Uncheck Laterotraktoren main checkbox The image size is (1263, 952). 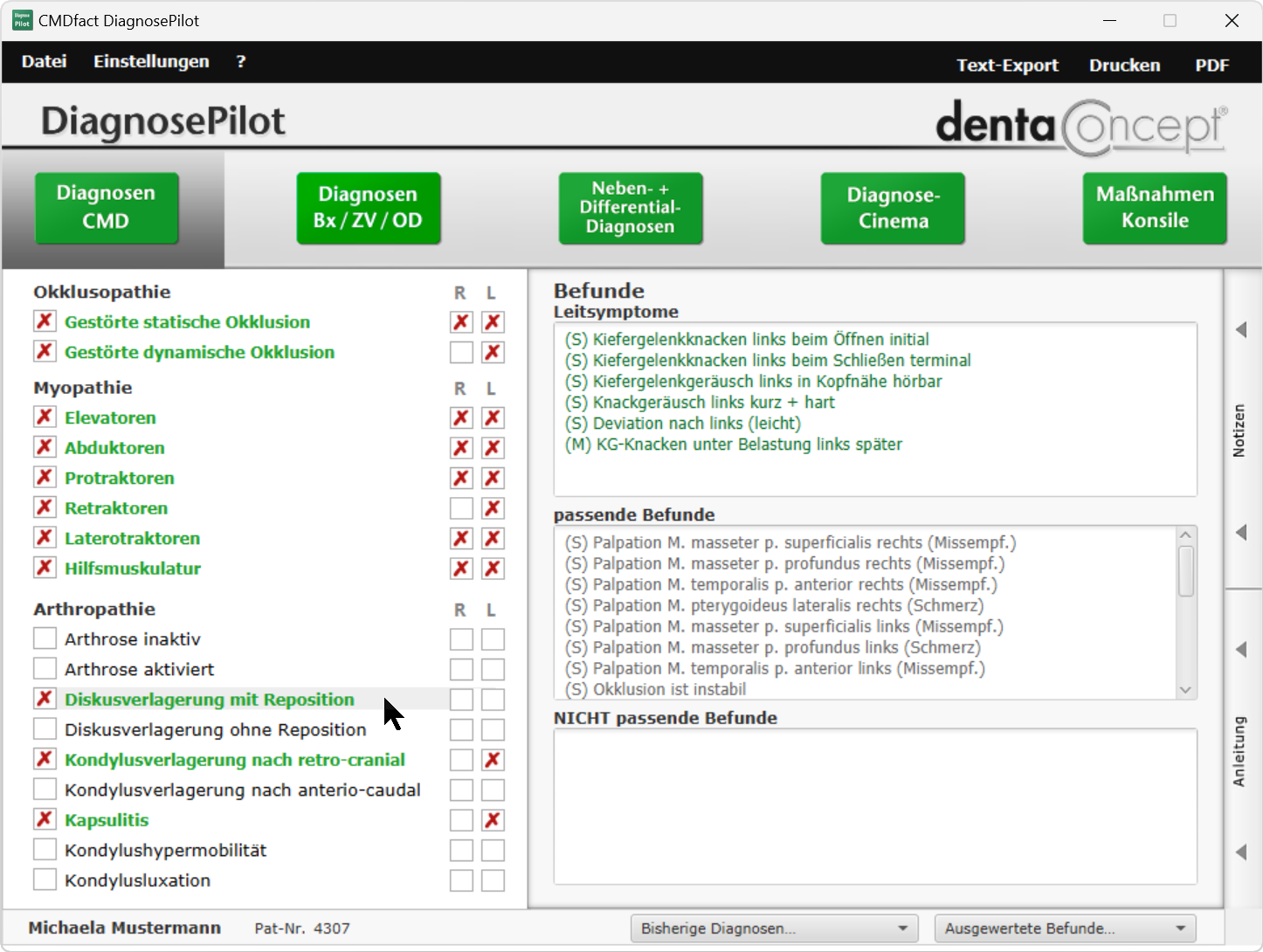coord(45,537)
